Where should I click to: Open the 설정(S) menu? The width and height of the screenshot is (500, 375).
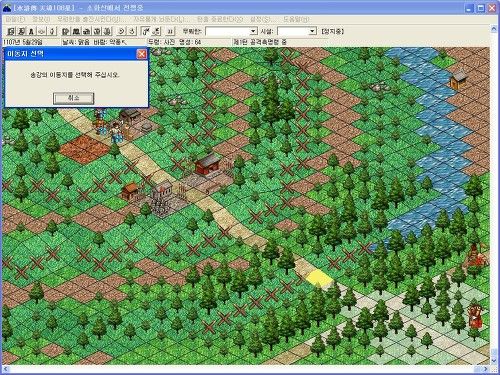point(262,19)
